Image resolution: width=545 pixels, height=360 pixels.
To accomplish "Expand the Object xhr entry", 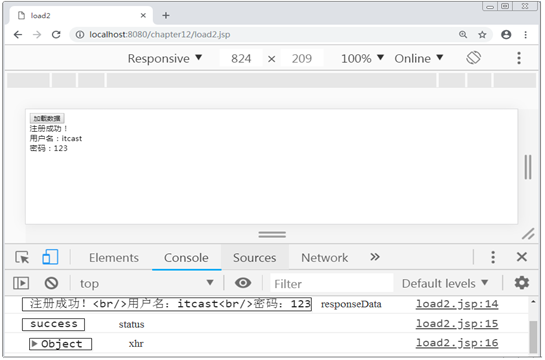I will tap(34, 344).
